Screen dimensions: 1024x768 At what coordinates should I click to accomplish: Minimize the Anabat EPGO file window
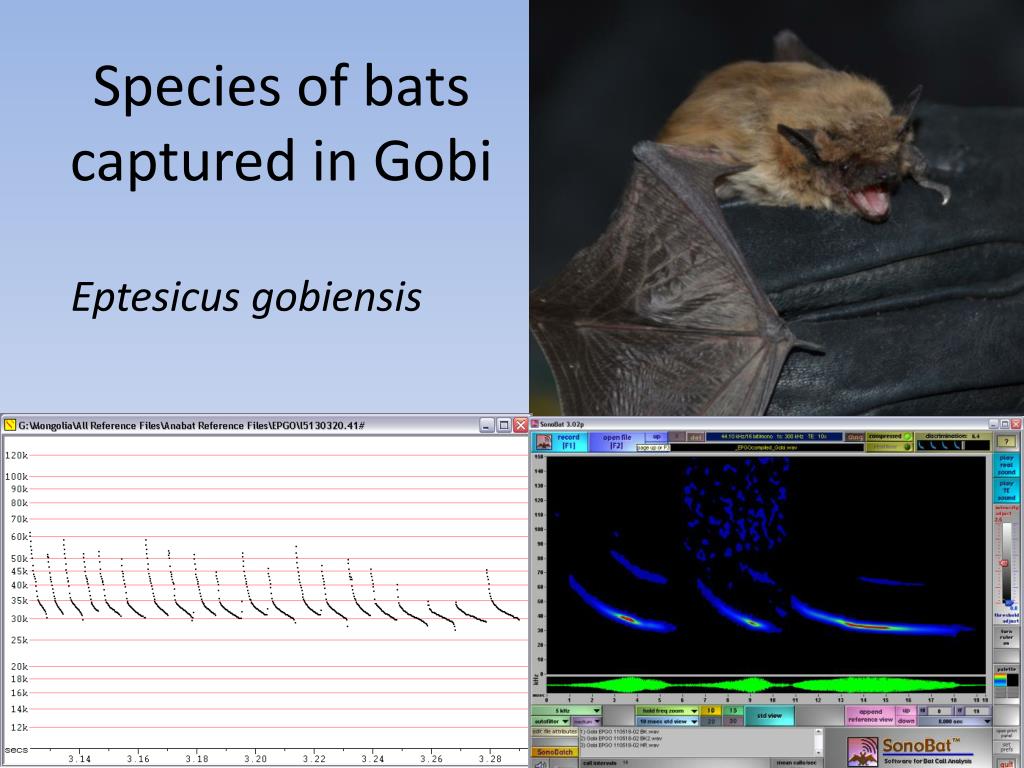[x=487, y=425]
